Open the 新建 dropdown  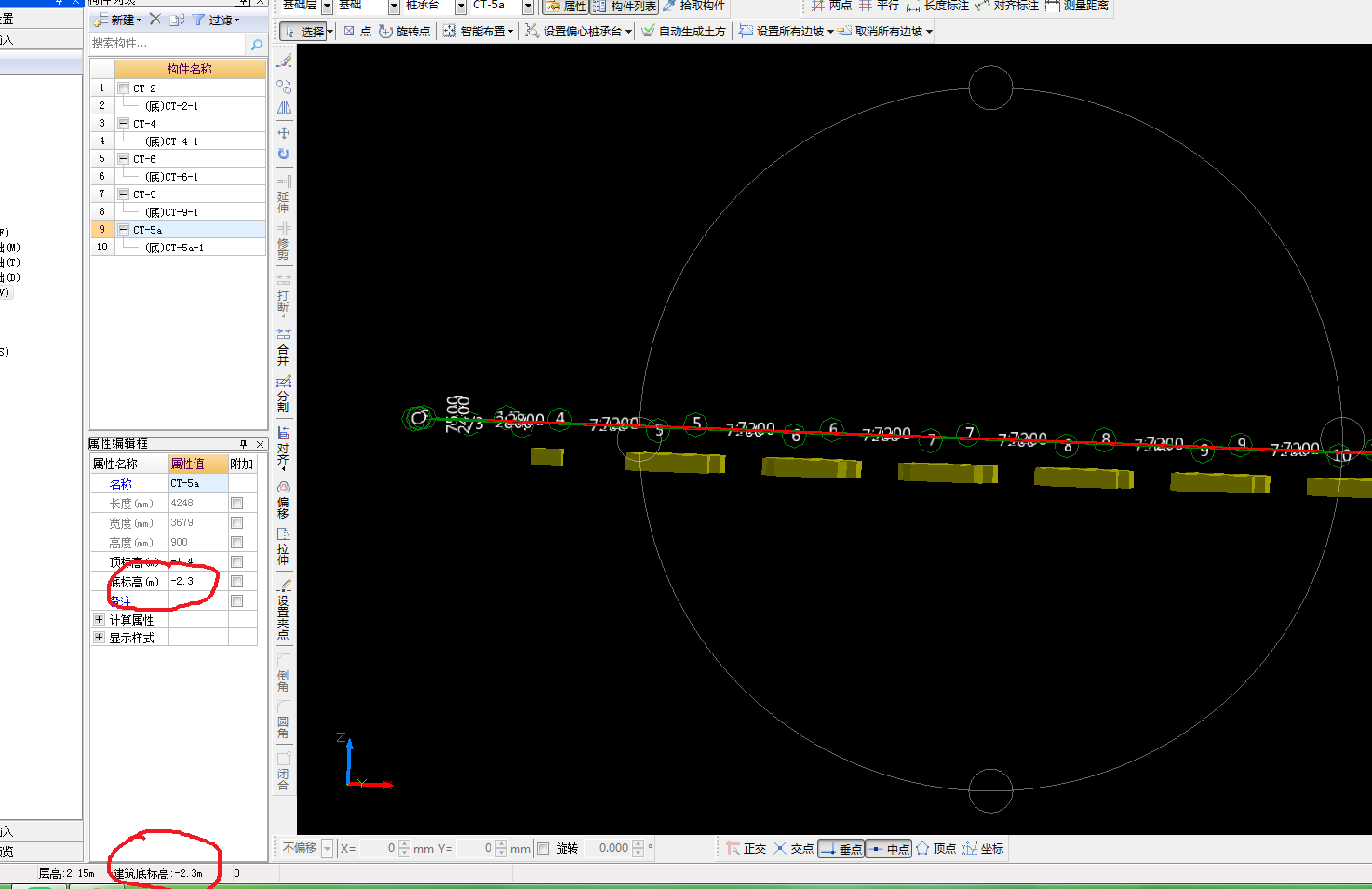click(118, 20)
